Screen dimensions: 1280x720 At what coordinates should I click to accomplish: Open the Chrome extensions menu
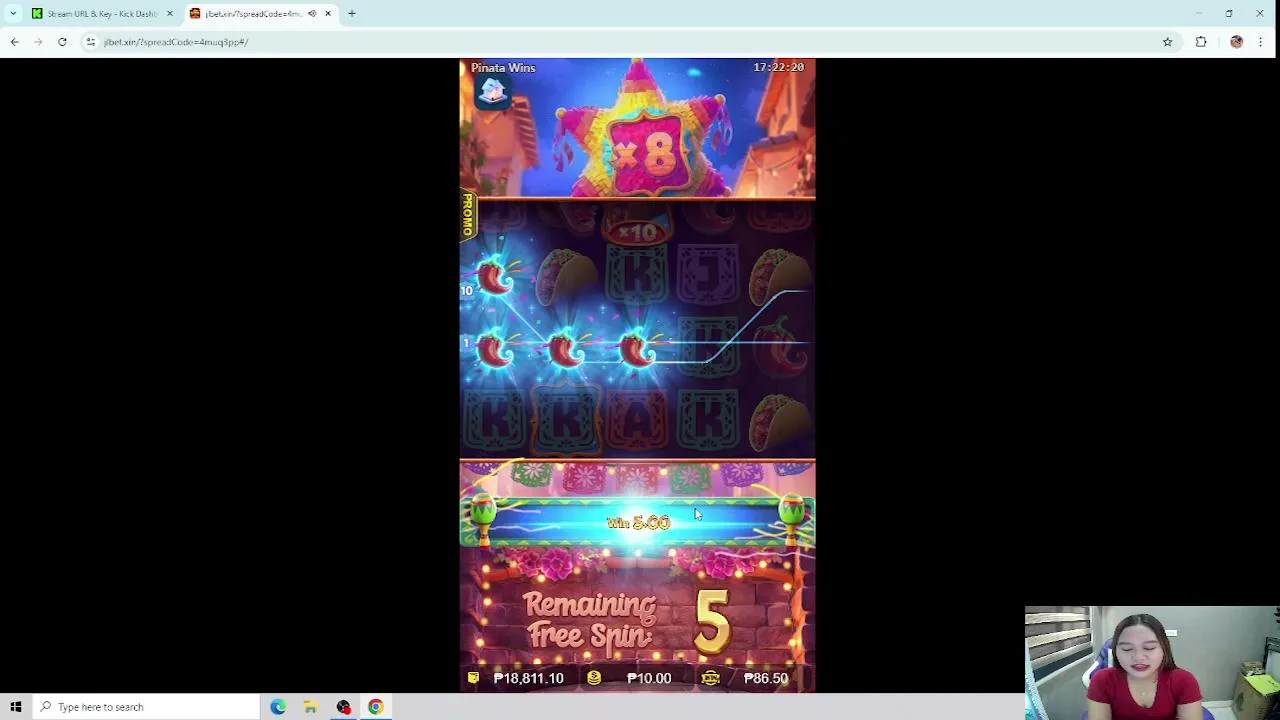pyautogui.click(x=1201, y=42)
